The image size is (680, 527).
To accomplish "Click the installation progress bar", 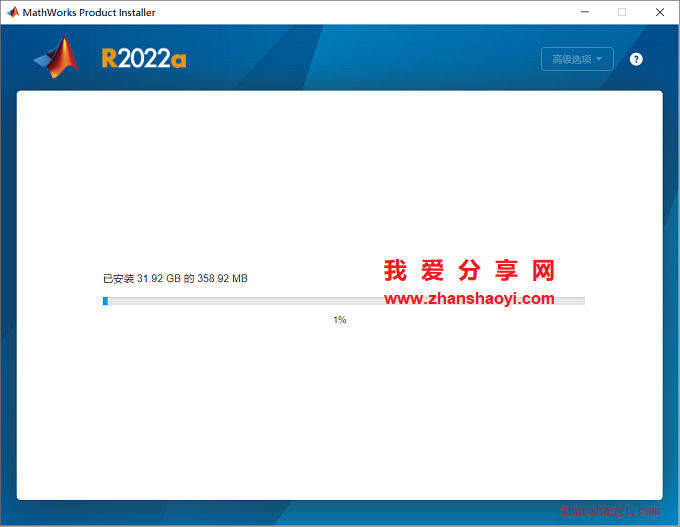I will pos(343,301).
